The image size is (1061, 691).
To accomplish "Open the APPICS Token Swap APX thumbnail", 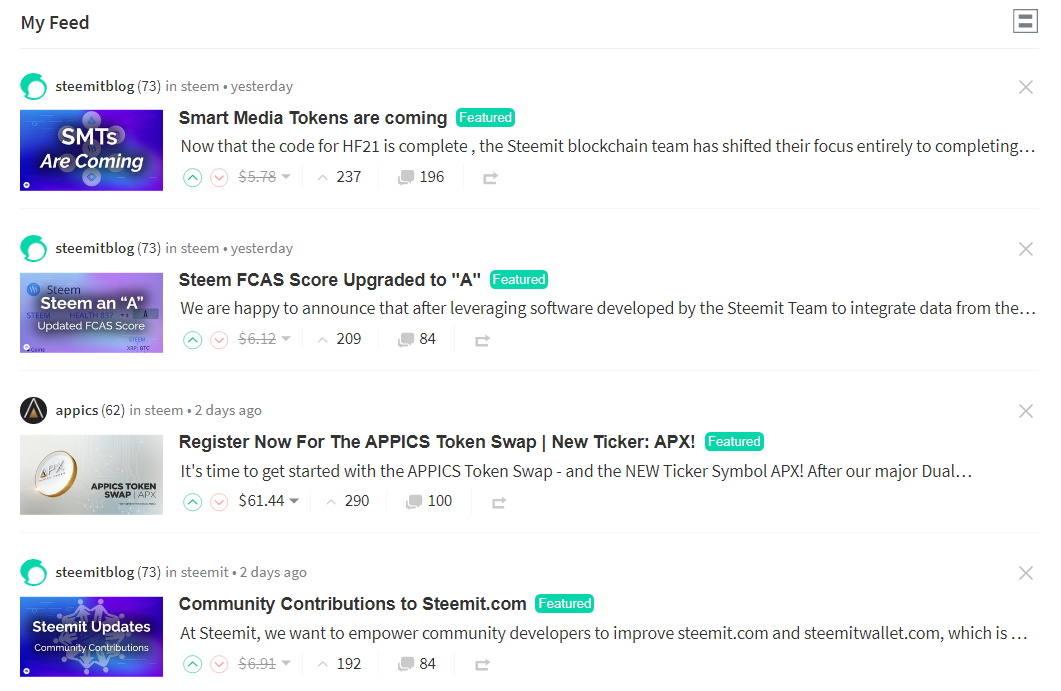I will pos(91,474).
